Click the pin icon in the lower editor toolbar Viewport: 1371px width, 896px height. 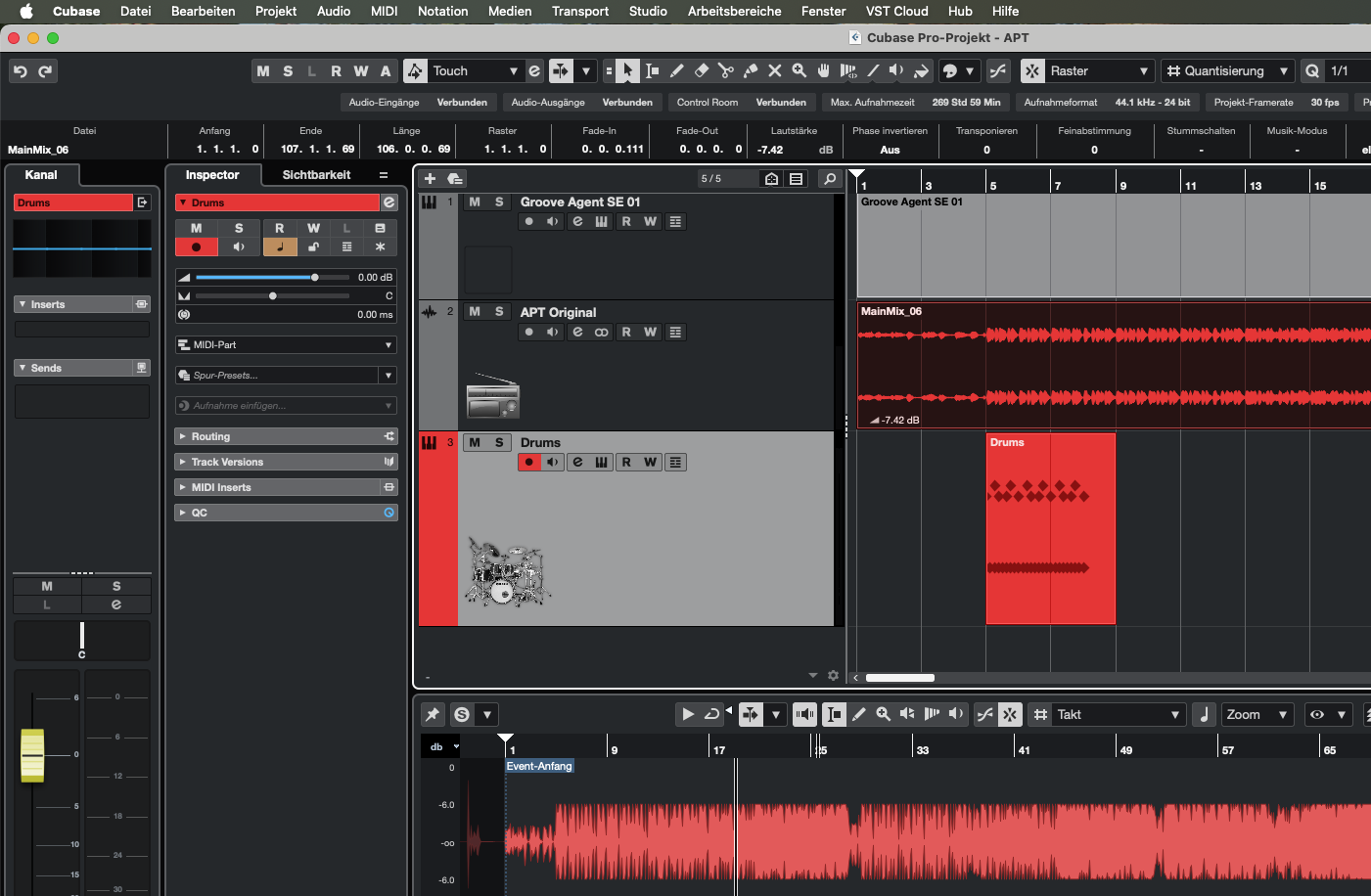click(x=433, y=714)
